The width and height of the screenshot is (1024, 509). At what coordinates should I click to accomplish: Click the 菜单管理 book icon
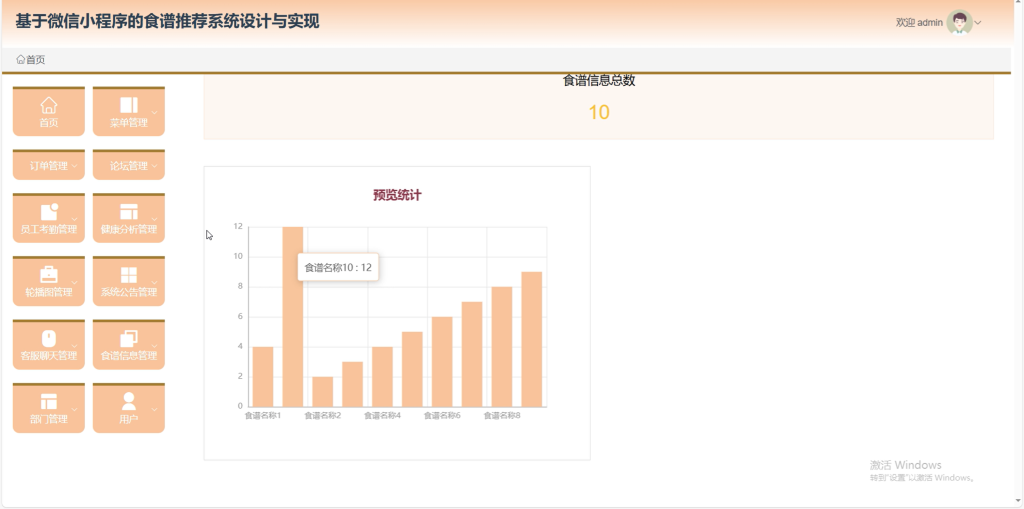tap(129, 105)
